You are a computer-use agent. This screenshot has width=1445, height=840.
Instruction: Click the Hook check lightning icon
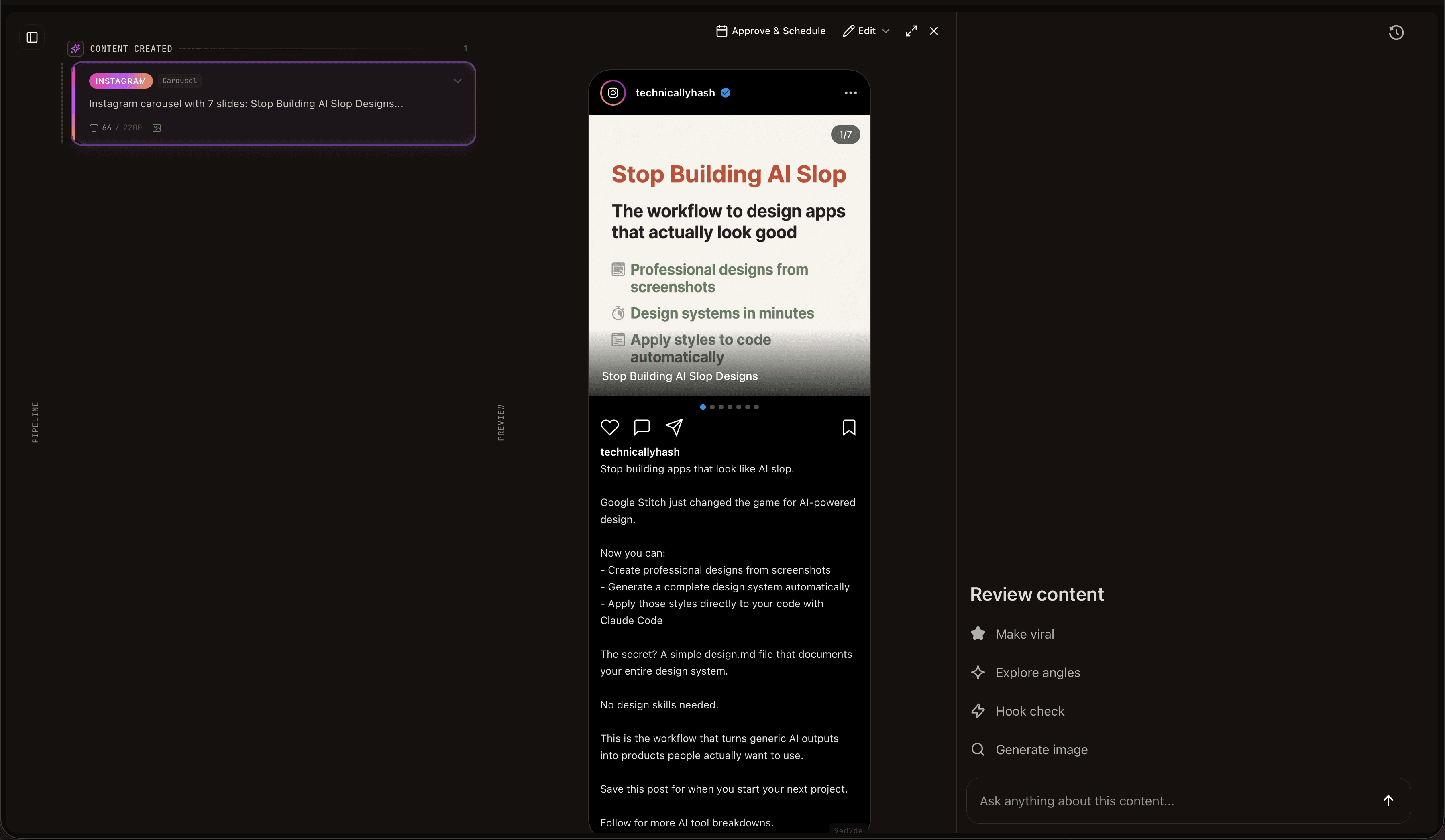pyautogui.click(x=978, y=710)
